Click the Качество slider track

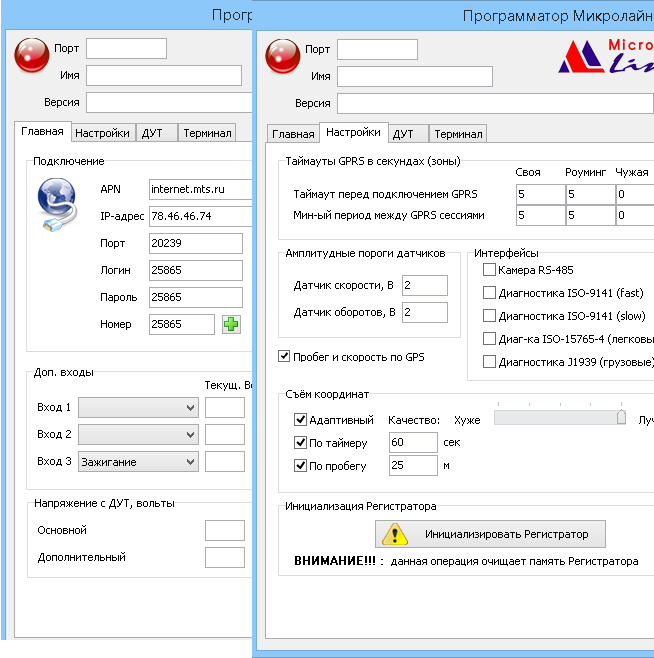click(x=560, y=418)
